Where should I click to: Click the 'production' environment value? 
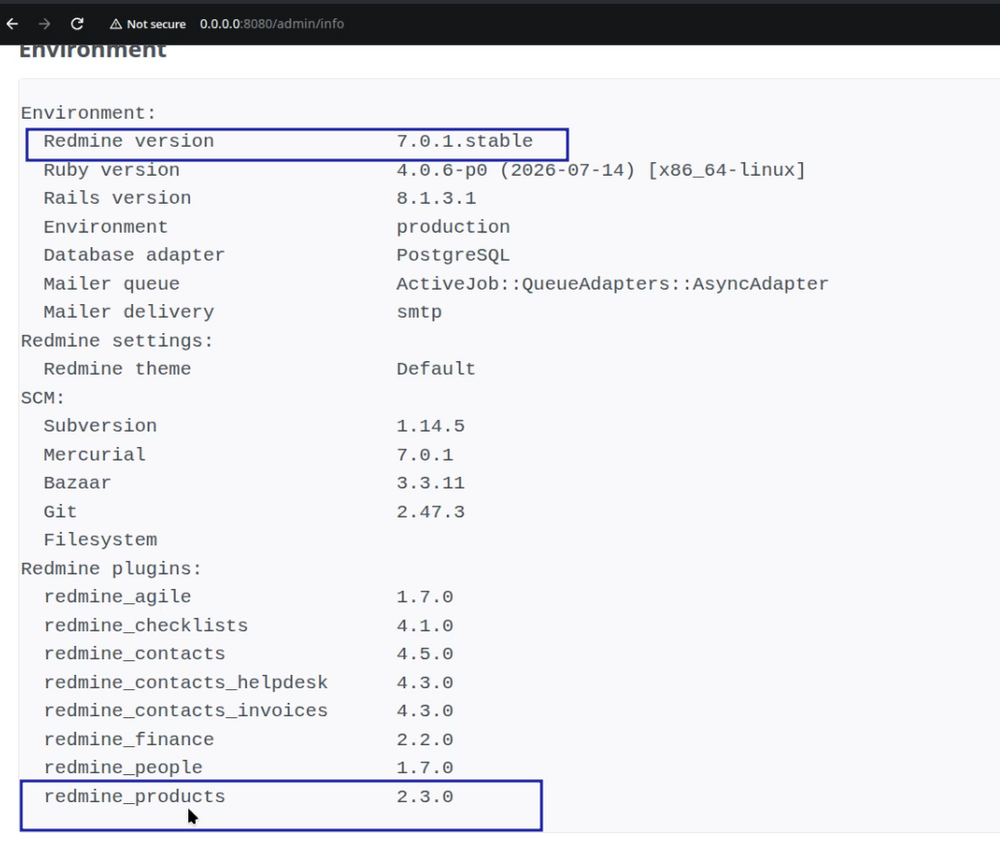click(x=453, y=227)
